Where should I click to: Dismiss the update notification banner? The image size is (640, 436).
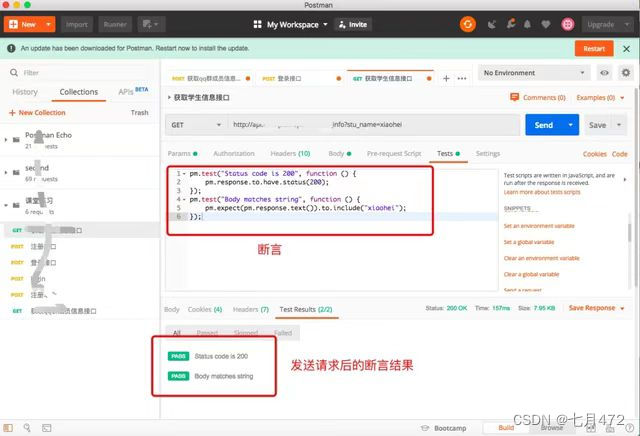[x=627, y=49]
